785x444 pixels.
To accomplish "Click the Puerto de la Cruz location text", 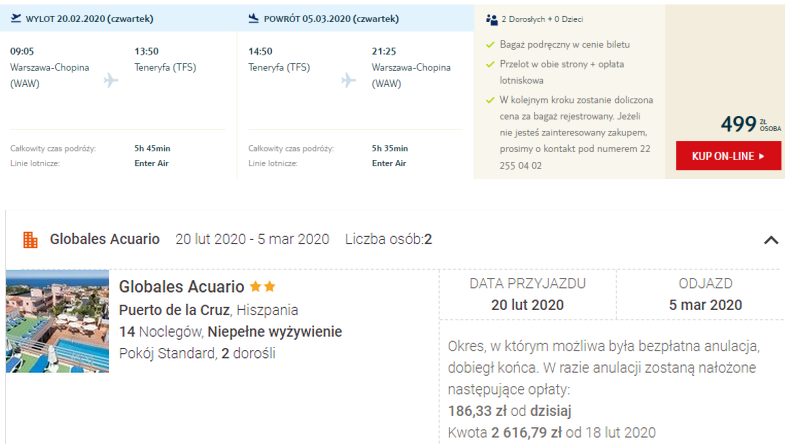I will 175,310.
